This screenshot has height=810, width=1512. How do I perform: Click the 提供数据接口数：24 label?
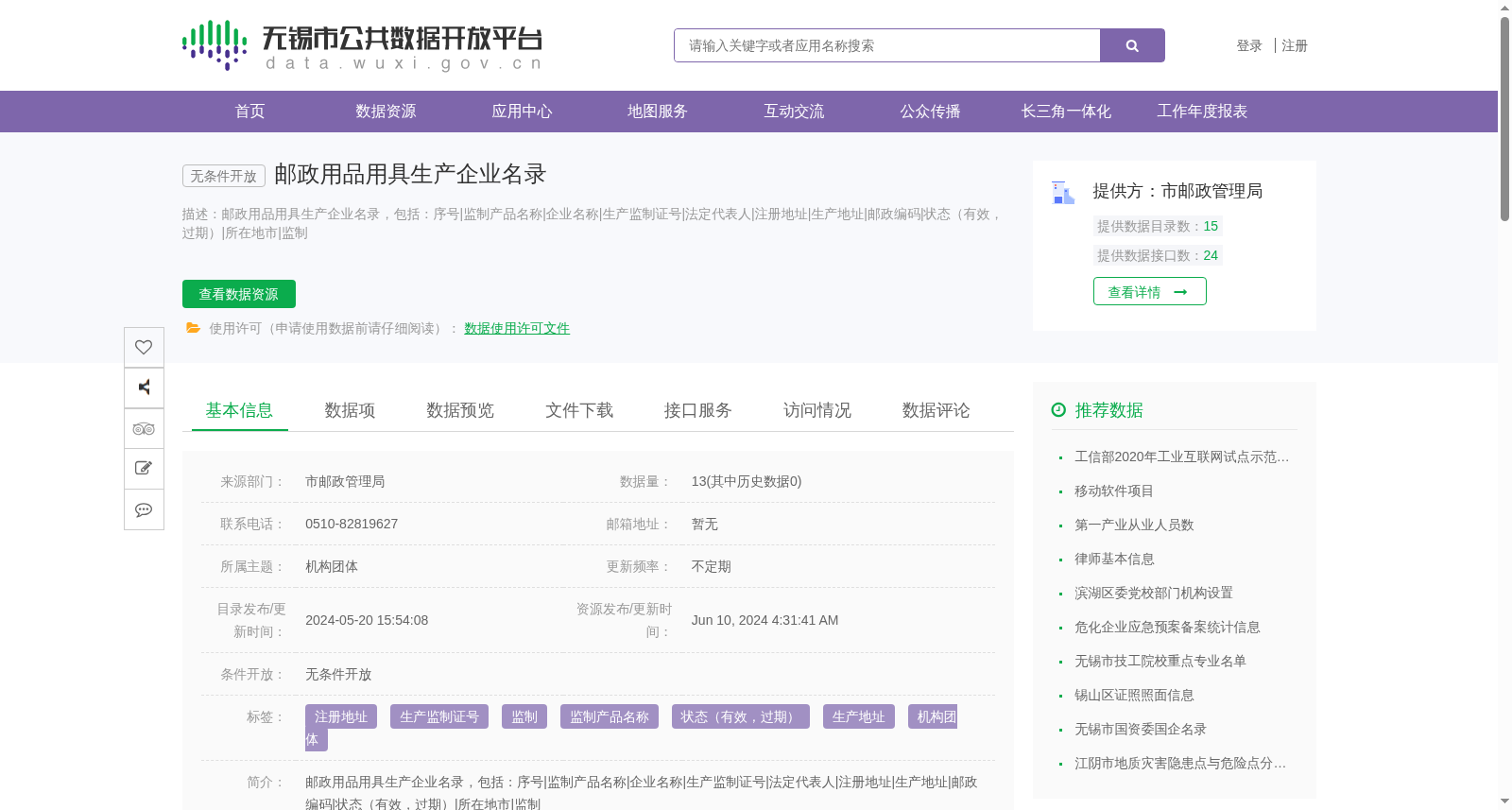coord(1158,255)
